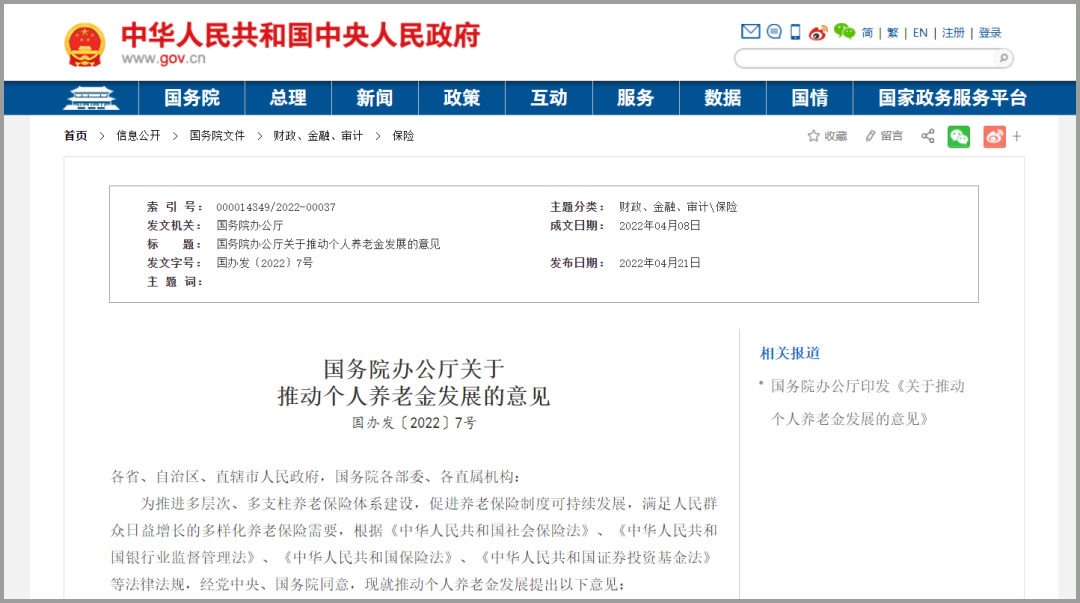Screen dimensions: 1080x603
Task: Open the 国务院 navigation menu
Action: [192, 98]
